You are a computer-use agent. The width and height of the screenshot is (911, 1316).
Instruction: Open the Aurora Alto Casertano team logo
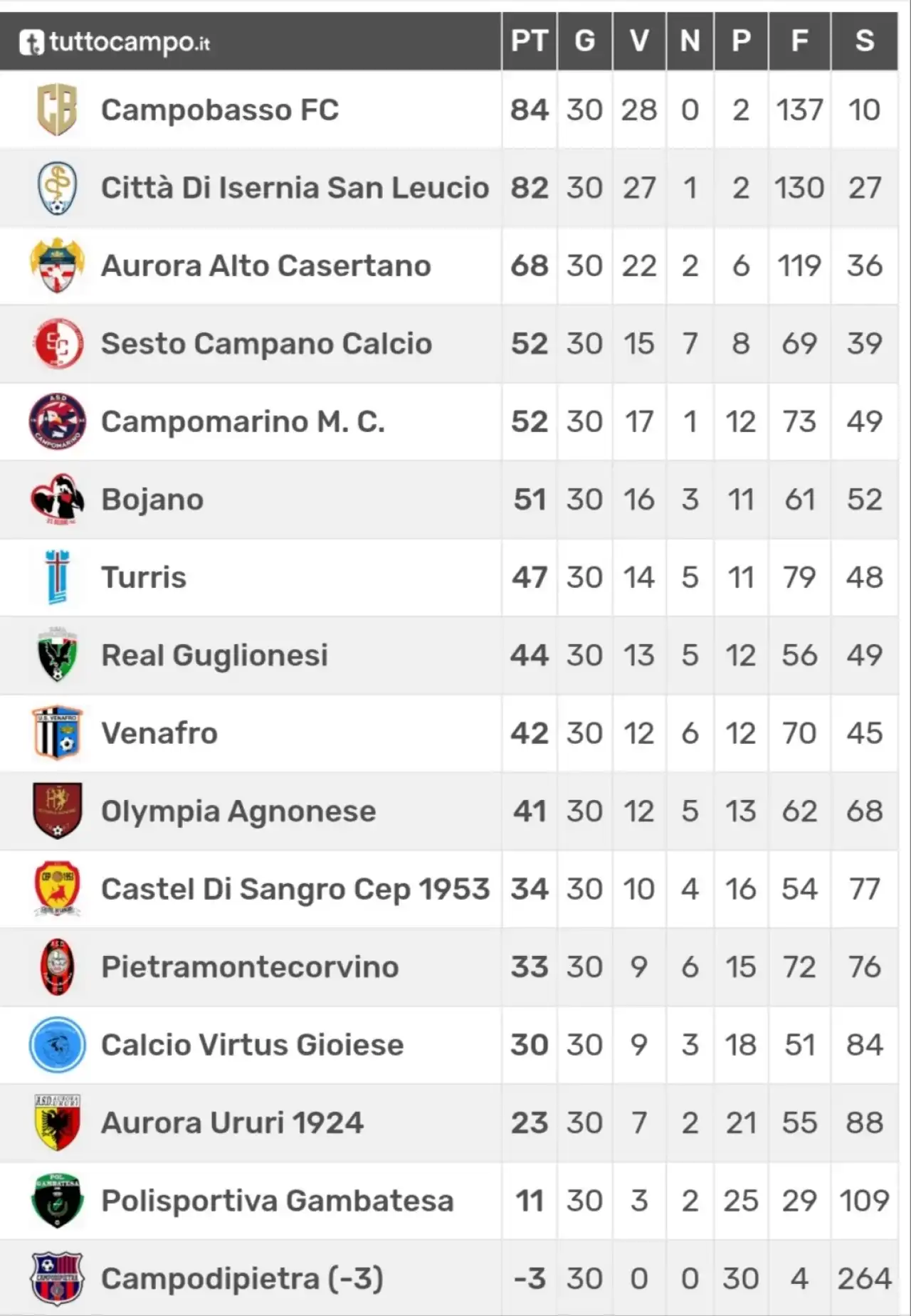pos(57,265)
